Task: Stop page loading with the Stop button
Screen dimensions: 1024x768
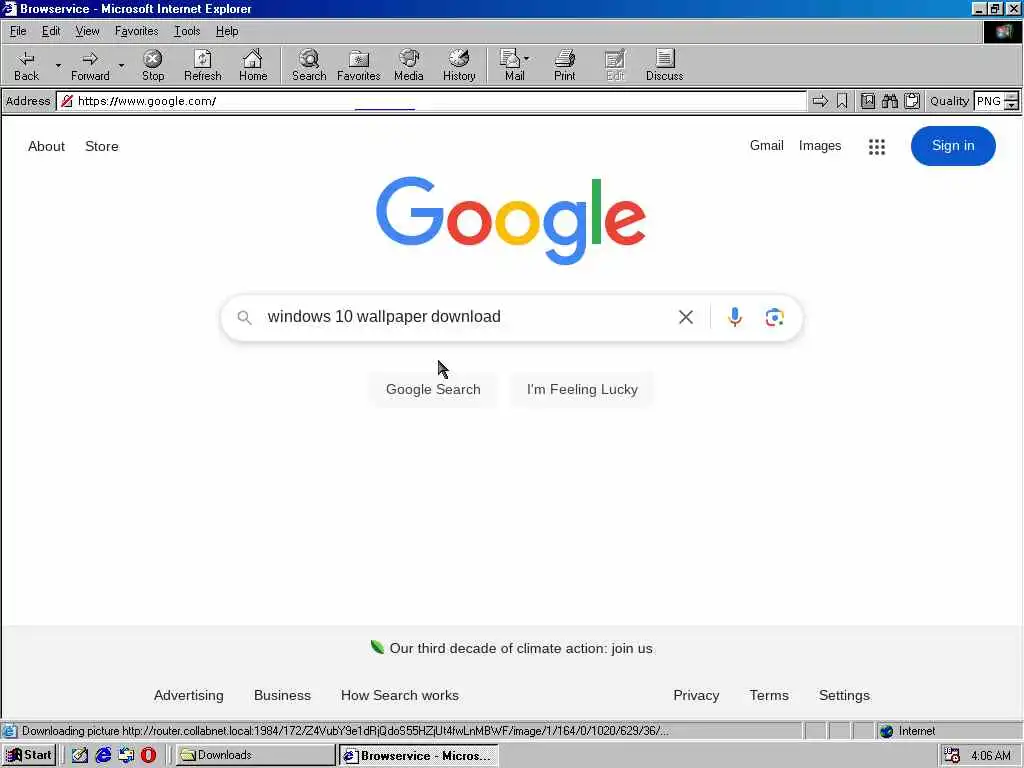Action: (x=153, y=65)
